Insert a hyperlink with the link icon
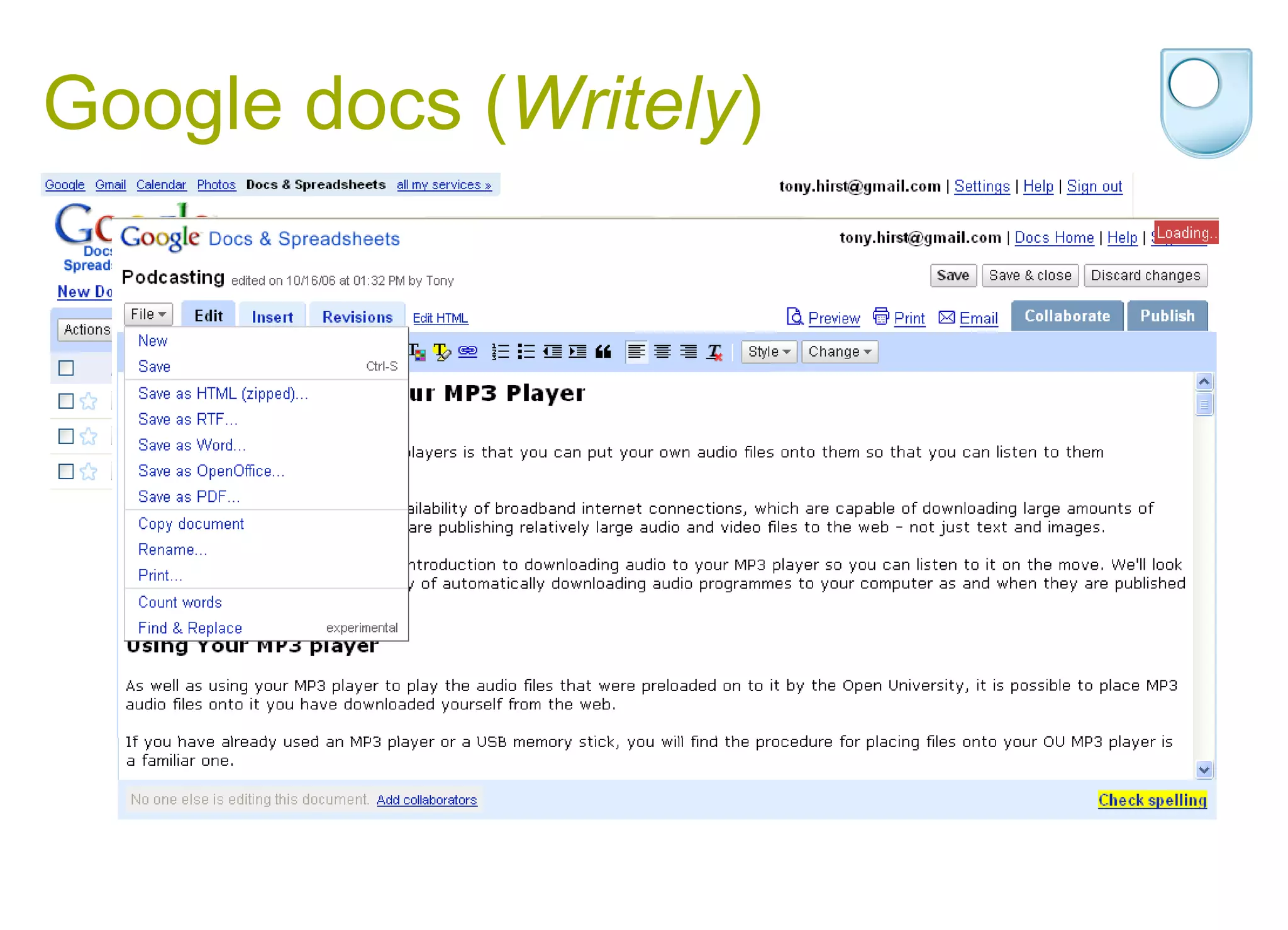 (x=468, y=352)
